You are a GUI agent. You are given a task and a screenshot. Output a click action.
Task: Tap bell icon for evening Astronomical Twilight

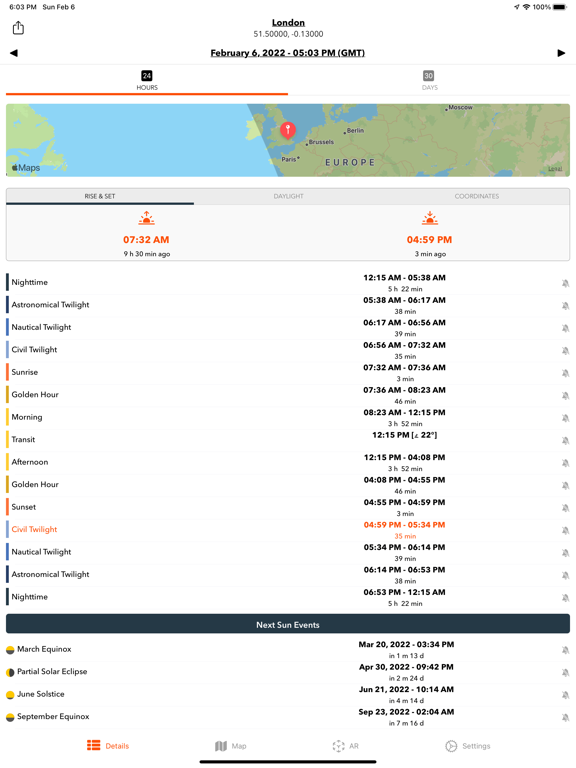[565, 576]
